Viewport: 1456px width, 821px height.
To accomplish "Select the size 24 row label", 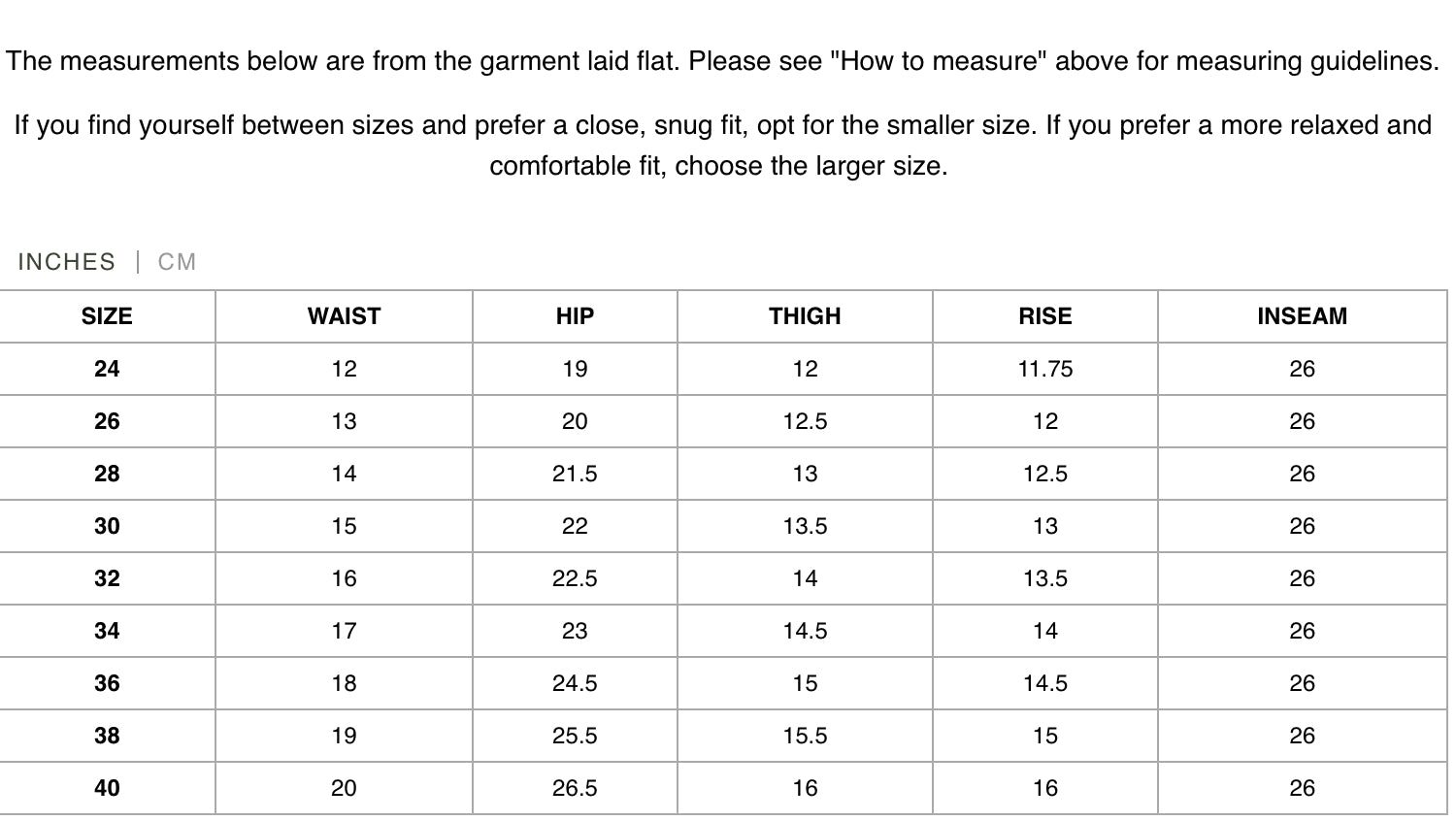I will coord(107,369).
